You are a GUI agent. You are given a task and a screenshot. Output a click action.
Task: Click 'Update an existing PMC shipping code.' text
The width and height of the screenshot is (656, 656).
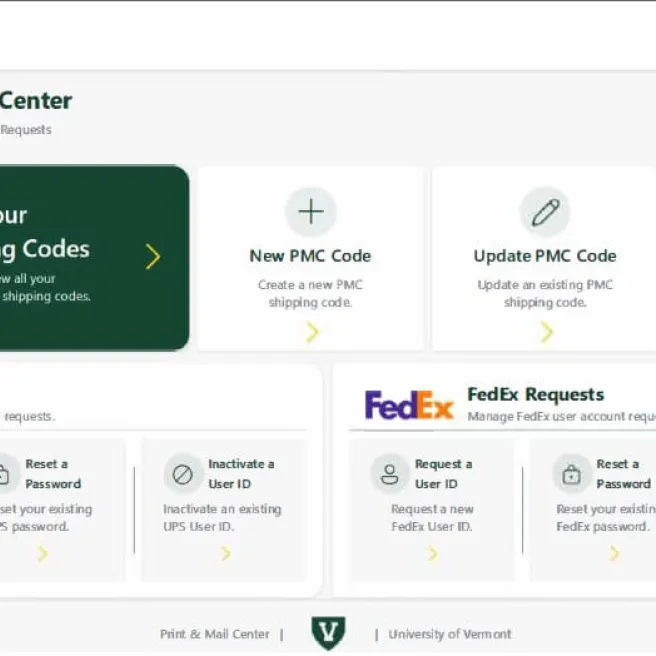pos(545,293)
